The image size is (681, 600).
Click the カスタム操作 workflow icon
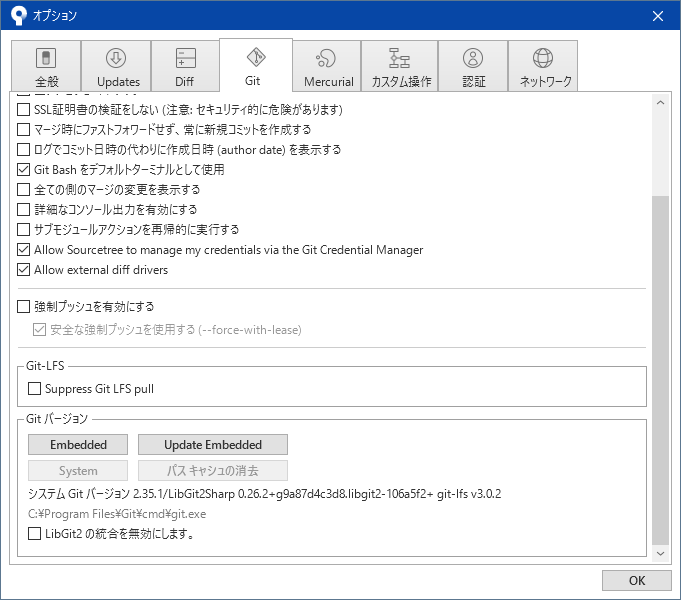pyautogui.click(x=399, y=58)
